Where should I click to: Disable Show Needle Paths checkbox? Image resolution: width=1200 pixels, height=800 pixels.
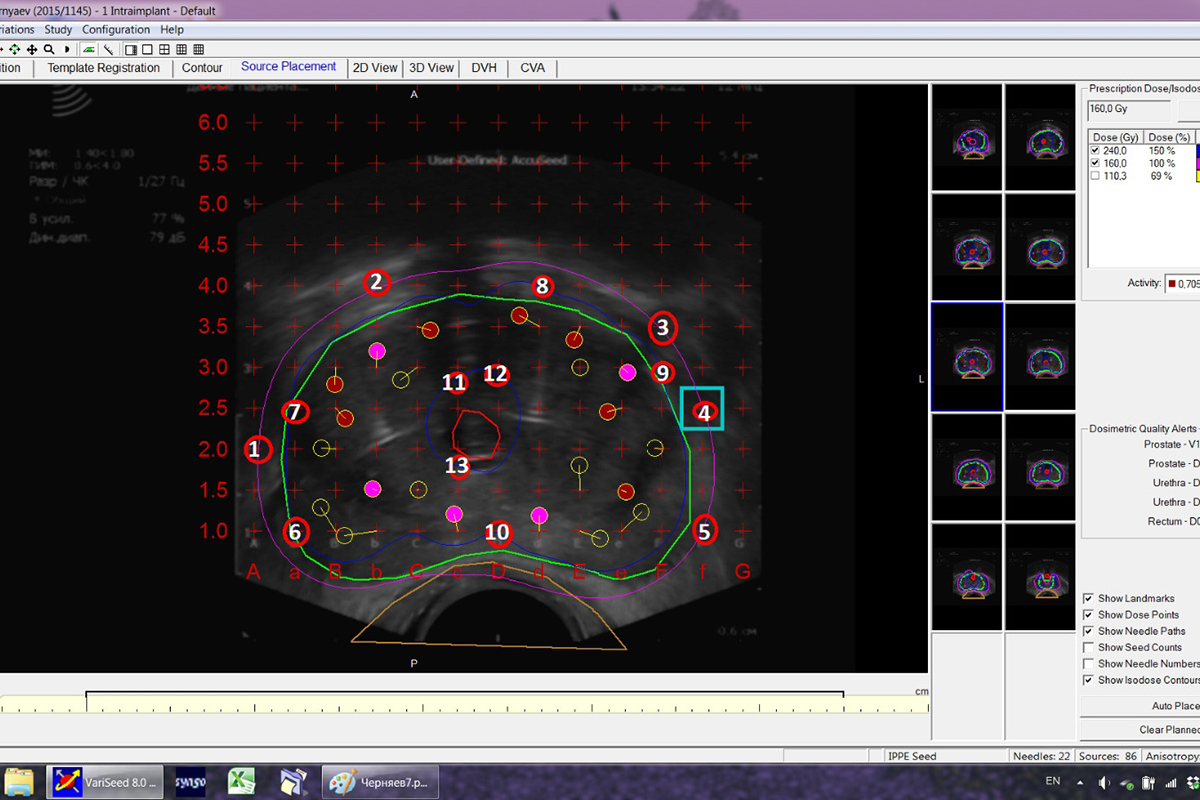click(1089, 631)
